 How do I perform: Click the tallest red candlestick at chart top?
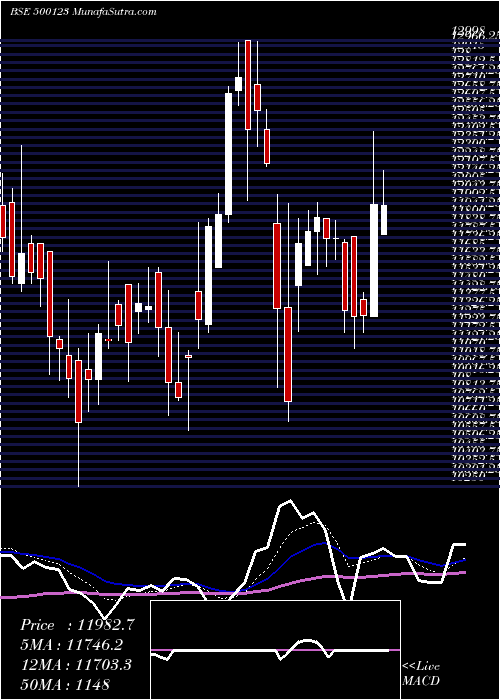248,85
